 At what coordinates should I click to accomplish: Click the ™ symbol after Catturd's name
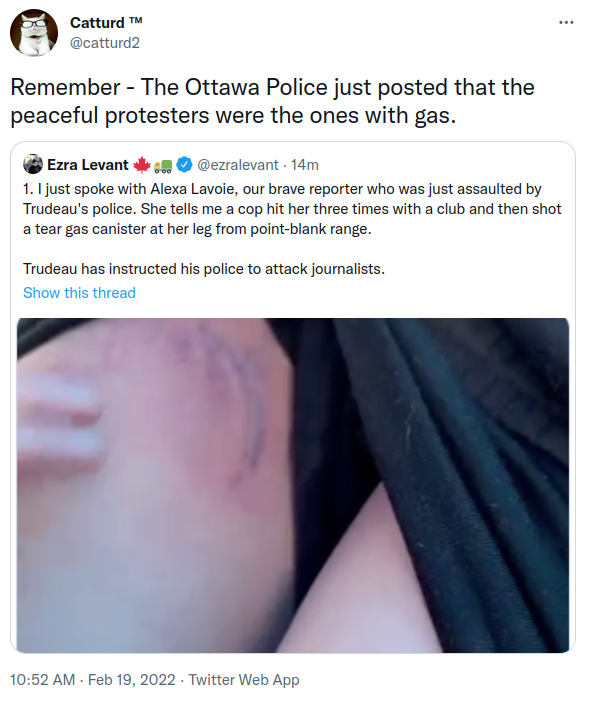(x=135, y=21)
